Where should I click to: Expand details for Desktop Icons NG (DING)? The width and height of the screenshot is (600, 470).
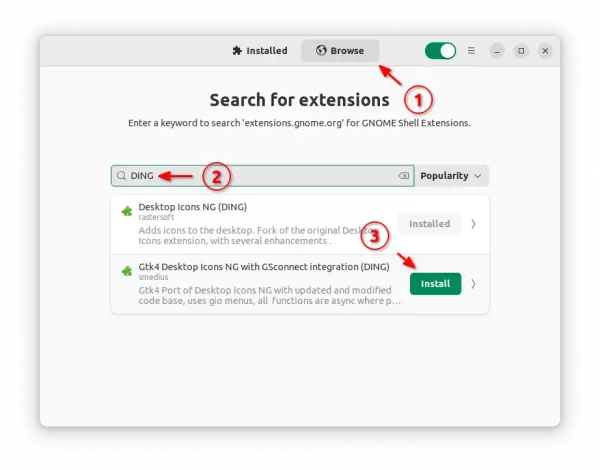click(x=473, y=224)
